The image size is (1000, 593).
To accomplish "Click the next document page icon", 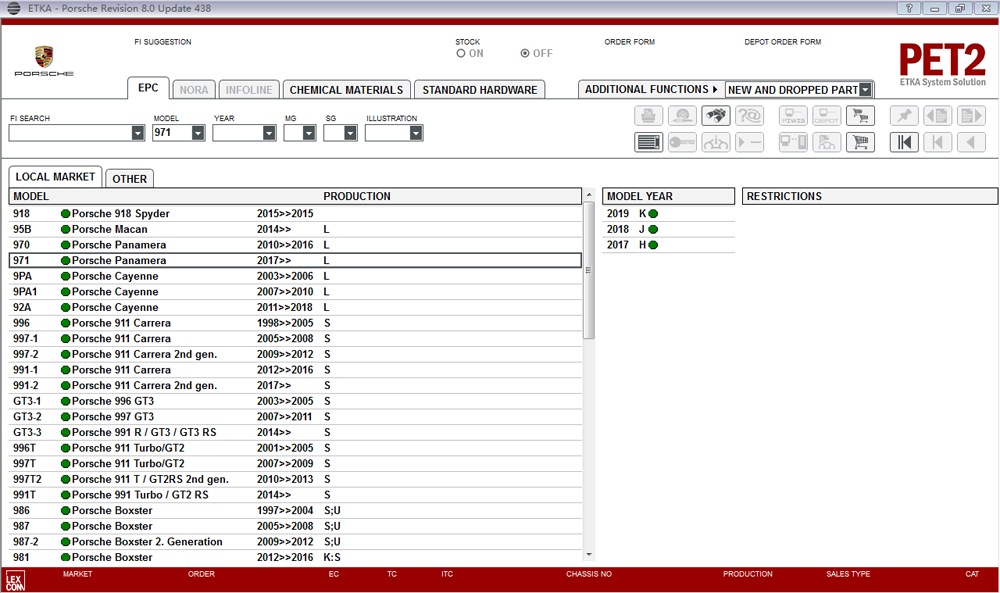I will pyautogui.click(x=971, y=116).
